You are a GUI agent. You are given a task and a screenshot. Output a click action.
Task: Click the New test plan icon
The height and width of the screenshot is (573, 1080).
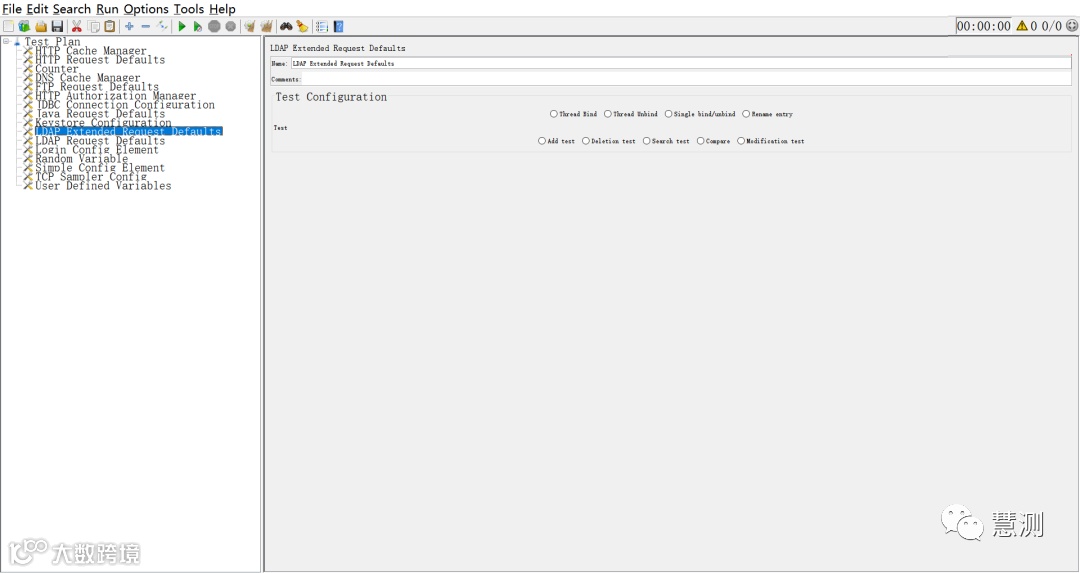click(8, 26)
